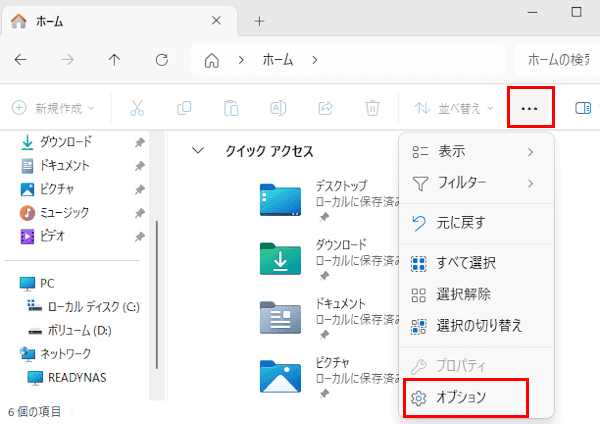600x424 pixels.
Task: Click the Copy icon in toolbar
Action: click(184, 108)
